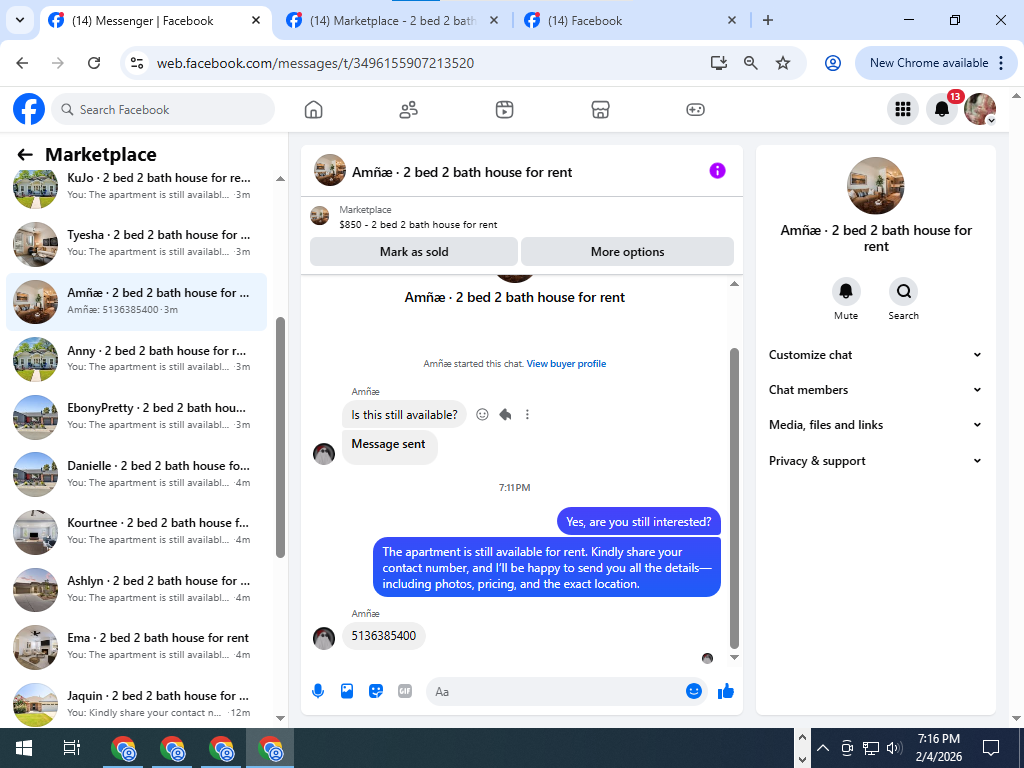Go back using Marketplace back arrow
This screenshot has height=768, width=1024.
[x=25, y=155]
